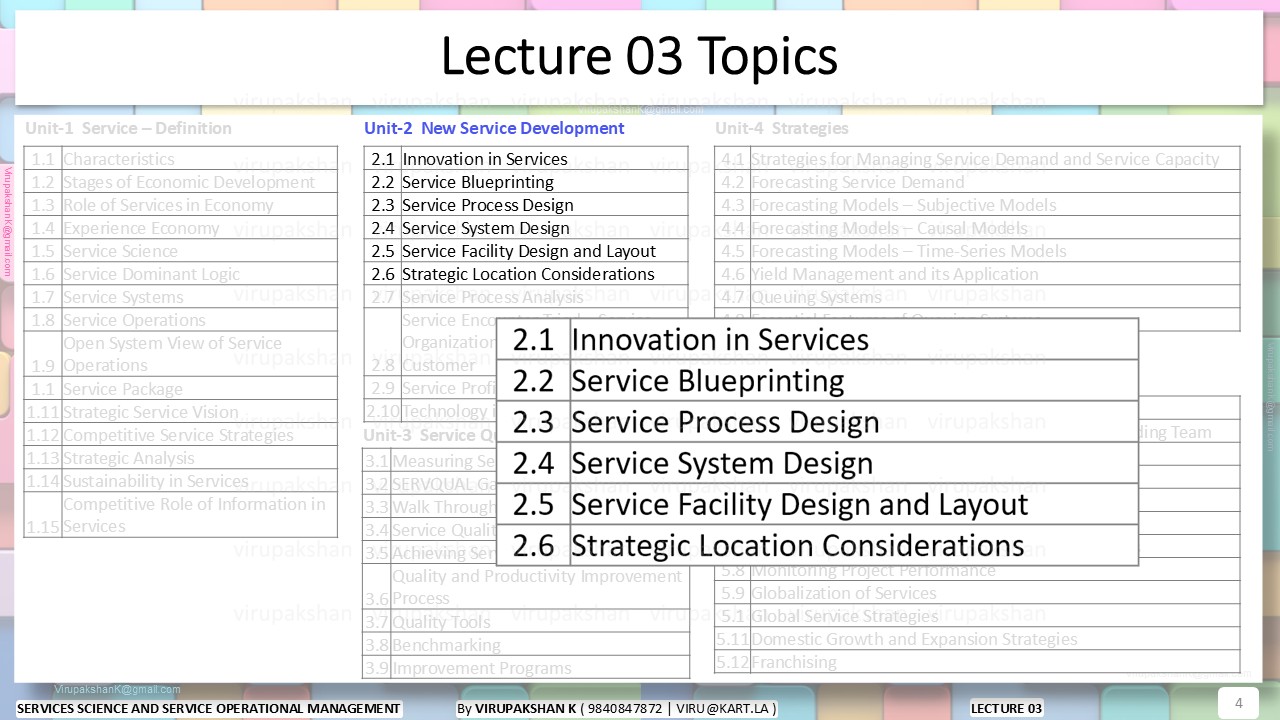This screenshot has width=1280, height=720.
Task: Select the "Unit-2 New Service Development" heading
Action: [494, 128]
